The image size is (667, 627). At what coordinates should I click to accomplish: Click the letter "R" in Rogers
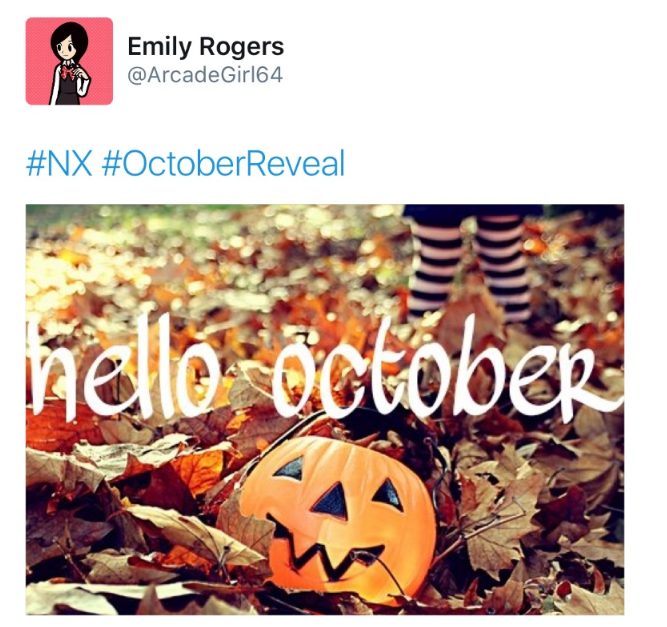[207, 46]
